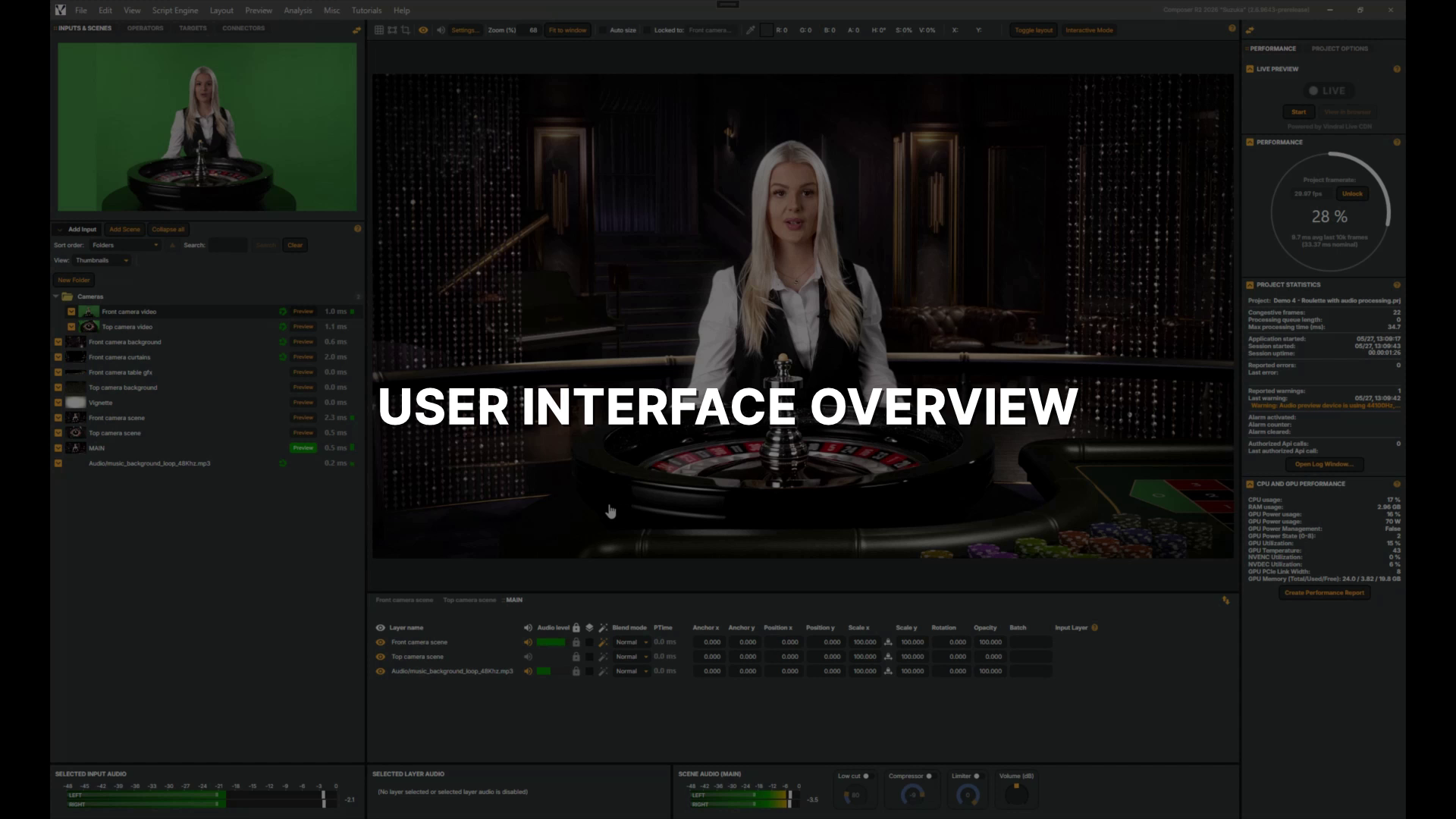Click the Search input field

click(x=228, y=245)
